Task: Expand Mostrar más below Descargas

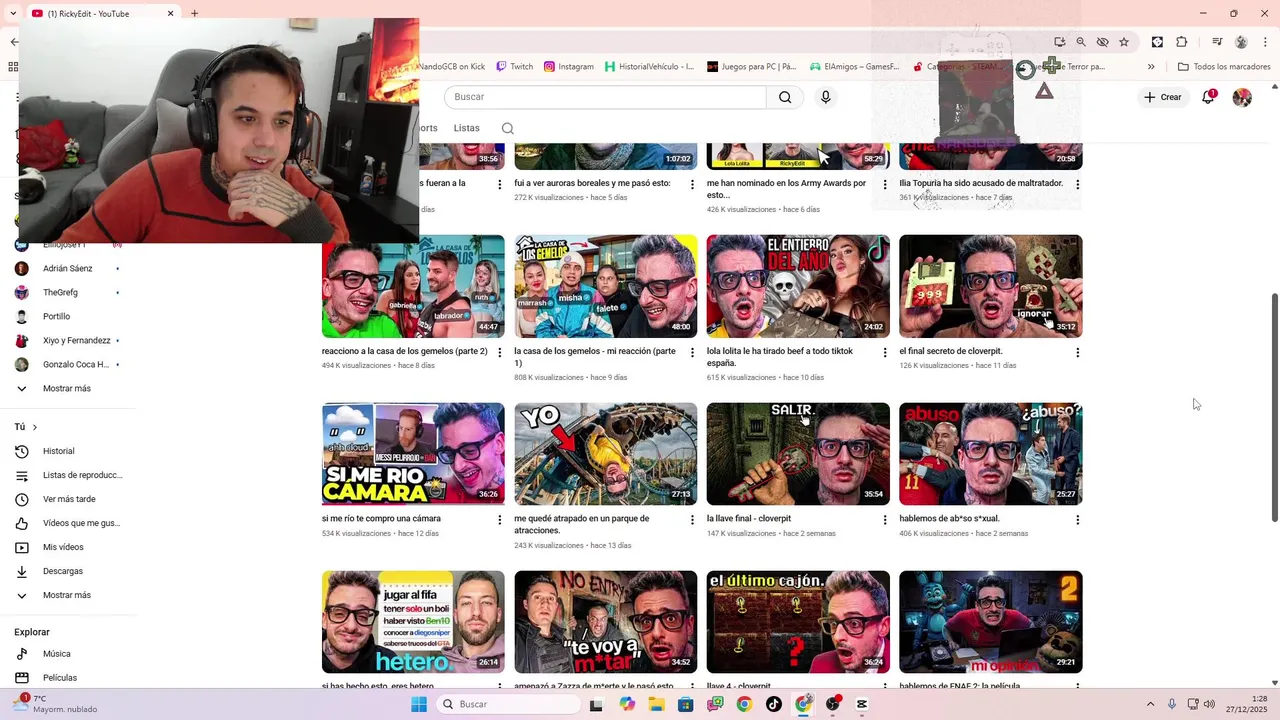Action: point(68,595)
